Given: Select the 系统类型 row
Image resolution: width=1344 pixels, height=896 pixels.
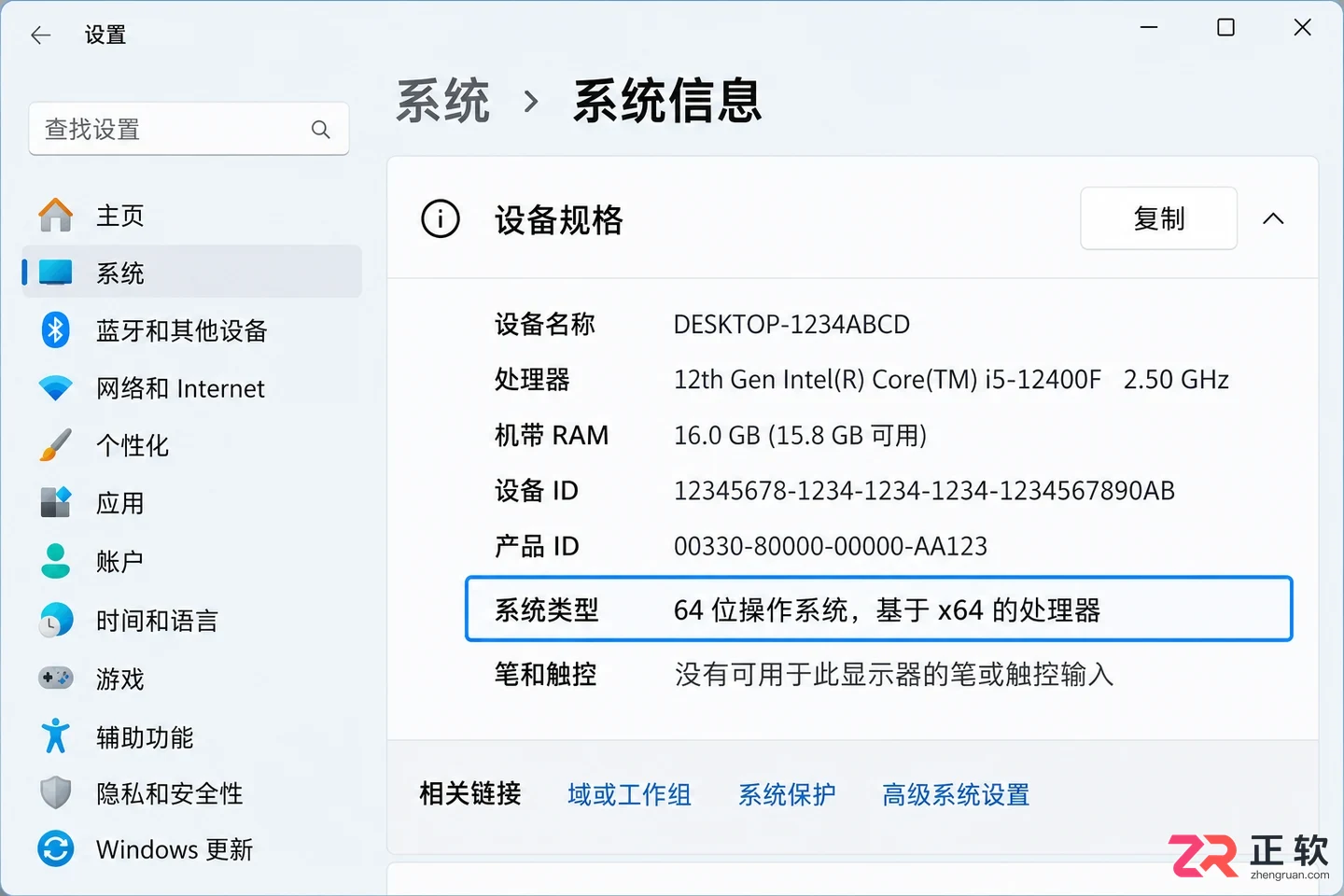Looking at the screenshot, I should point(878,609).
